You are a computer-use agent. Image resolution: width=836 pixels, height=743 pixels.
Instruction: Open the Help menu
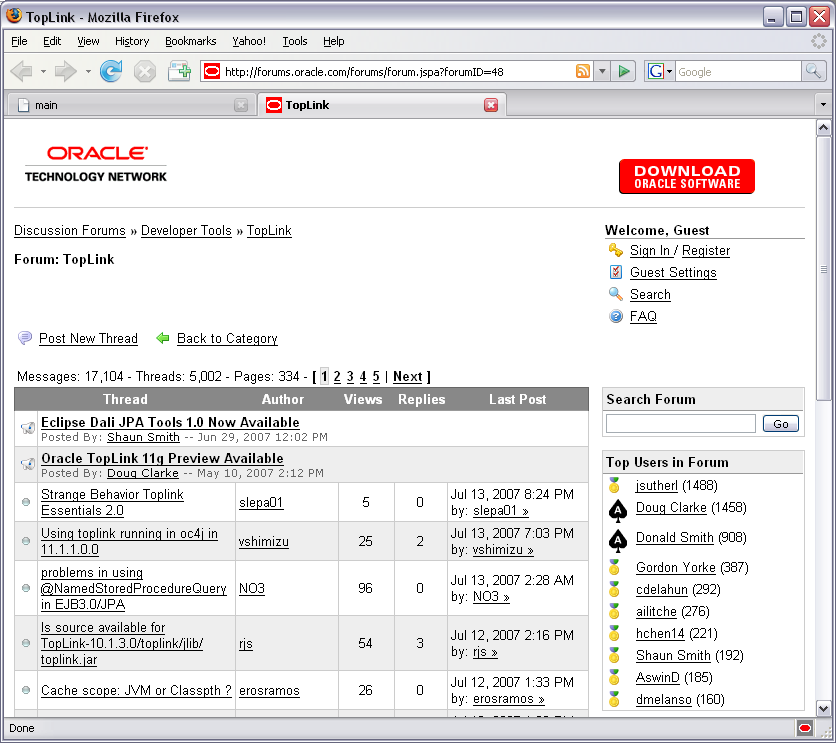click(x=333, y=41)
